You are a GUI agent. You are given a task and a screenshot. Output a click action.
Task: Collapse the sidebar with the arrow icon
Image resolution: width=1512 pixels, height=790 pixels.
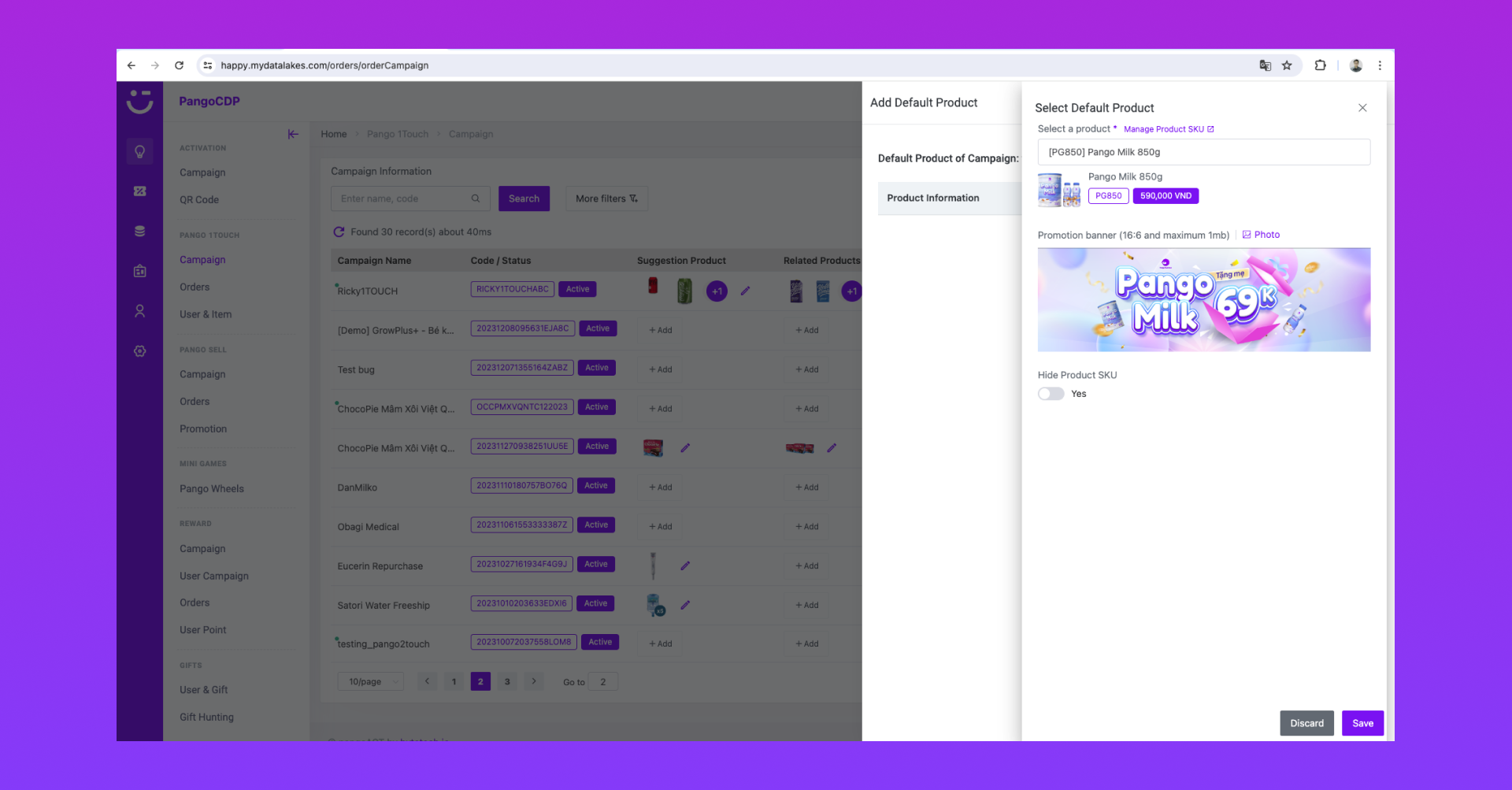tap(293, 135)
